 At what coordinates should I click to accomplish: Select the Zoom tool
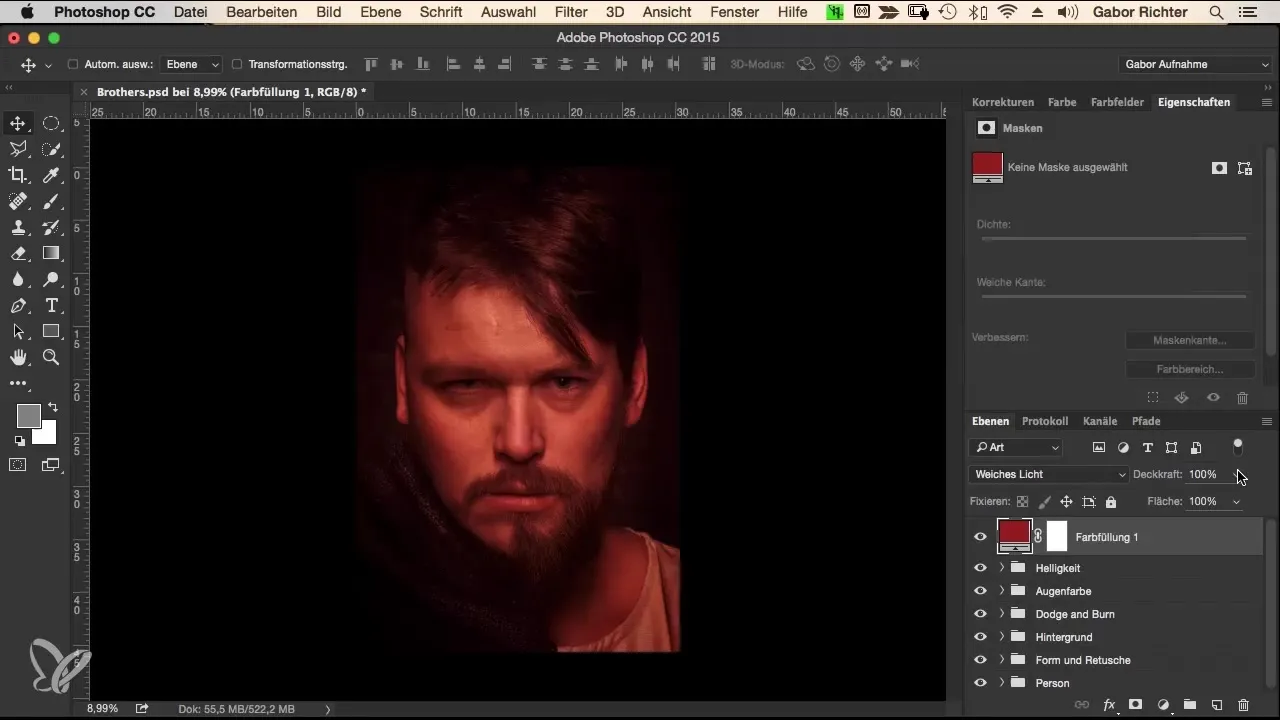pyautogui.click(x=51, y=358)
